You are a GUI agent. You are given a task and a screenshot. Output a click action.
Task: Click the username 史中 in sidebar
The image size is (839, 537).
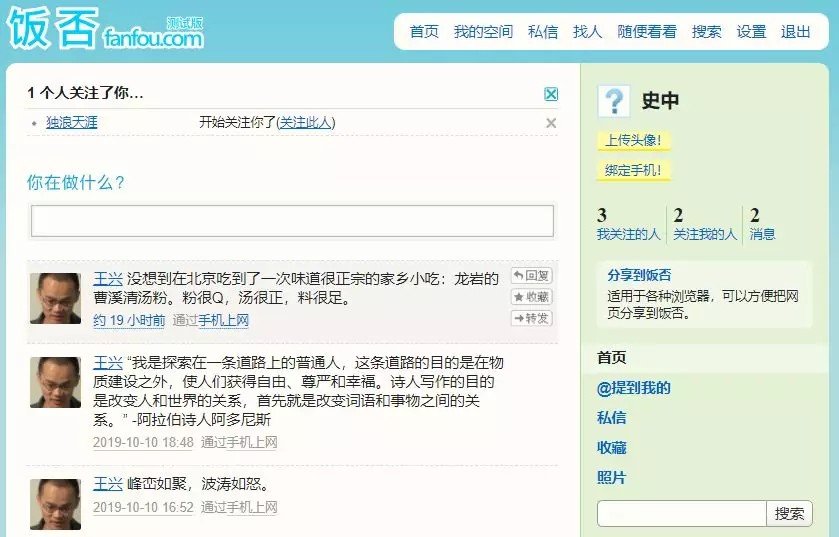(660, 101)
